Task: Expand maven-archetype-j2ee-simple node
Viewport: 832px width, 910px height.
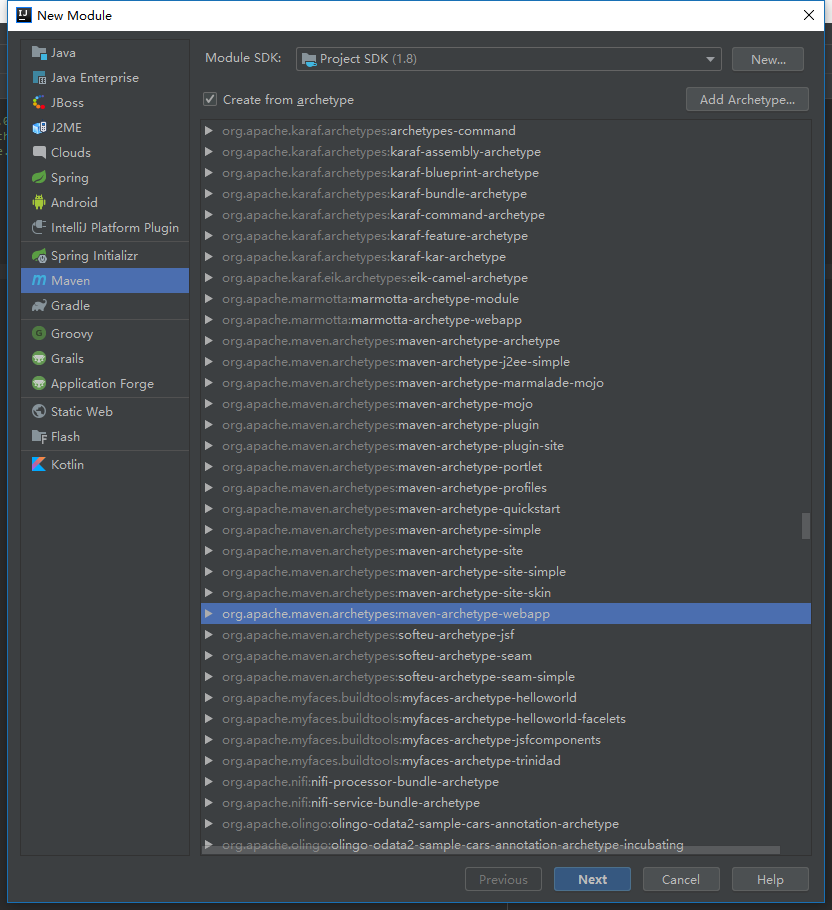Action: [209, 362]
